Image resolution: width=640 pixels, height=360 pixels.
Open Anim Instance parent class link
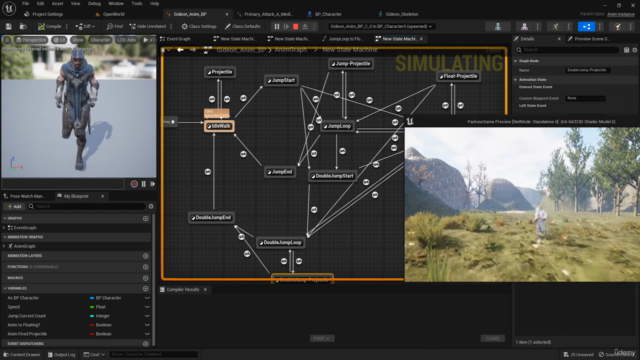coord(620,14)
